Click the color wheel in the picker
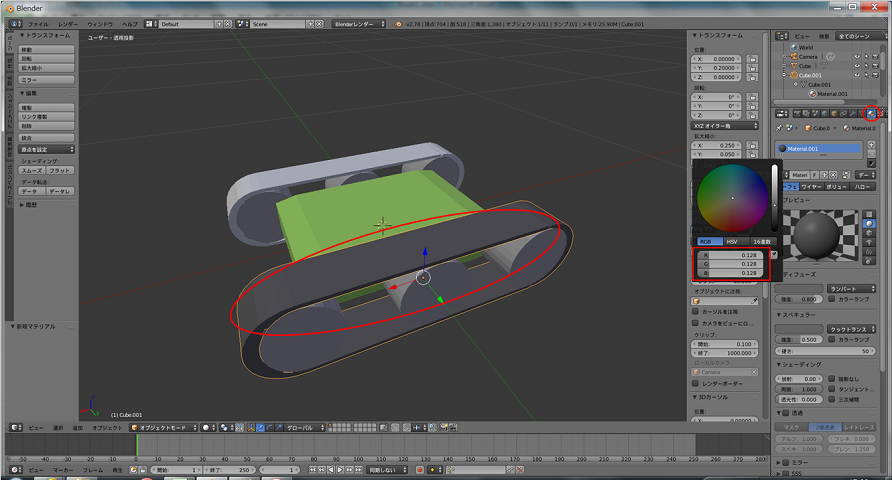Image resolution: width=892 pixels, height=480 pixels. (732, 198)
